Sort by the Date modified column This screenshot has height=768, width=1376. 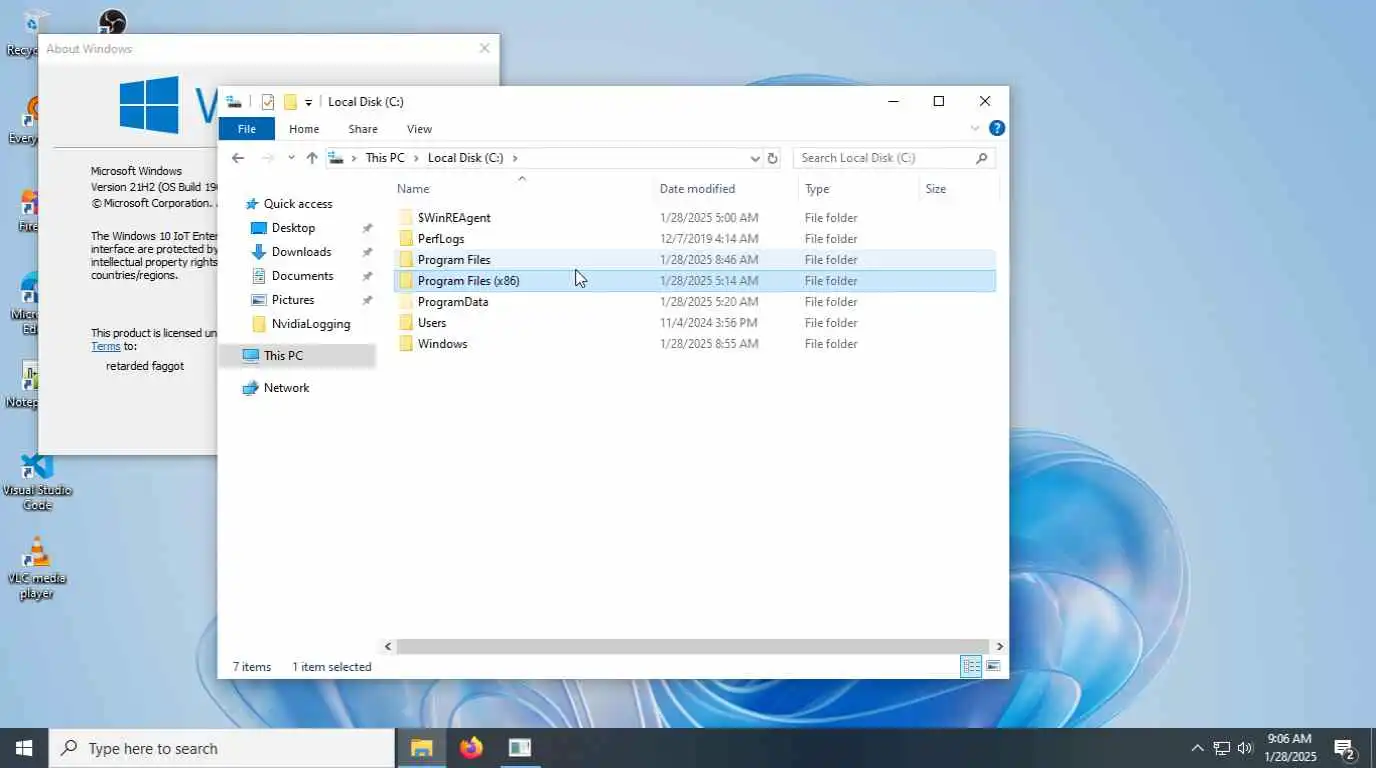pos(697,189)
